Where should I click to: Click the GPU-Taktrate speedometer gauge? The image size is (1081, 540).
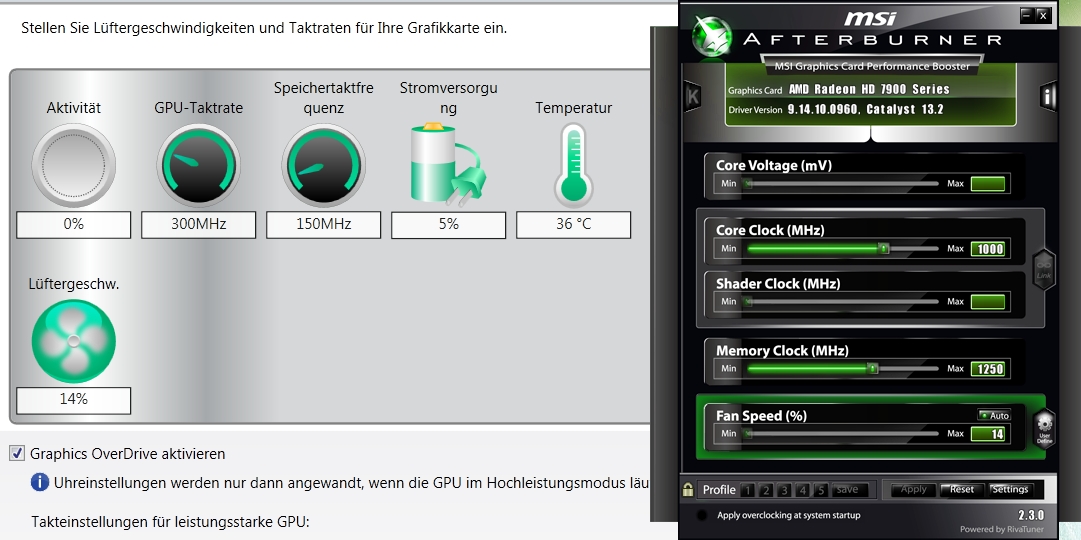(x=199, y=166)
